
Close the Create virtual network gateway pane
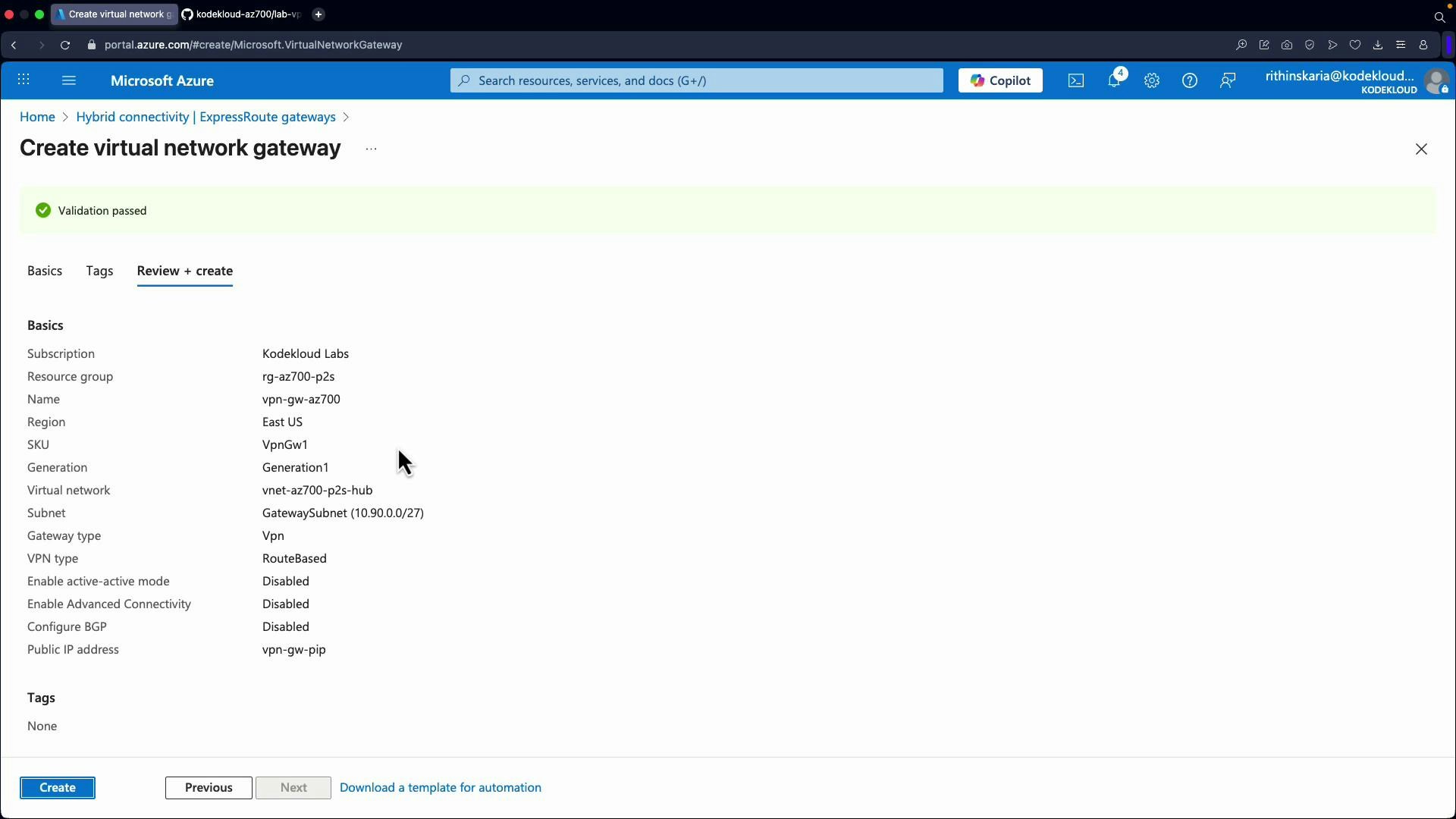[1421, 149]
